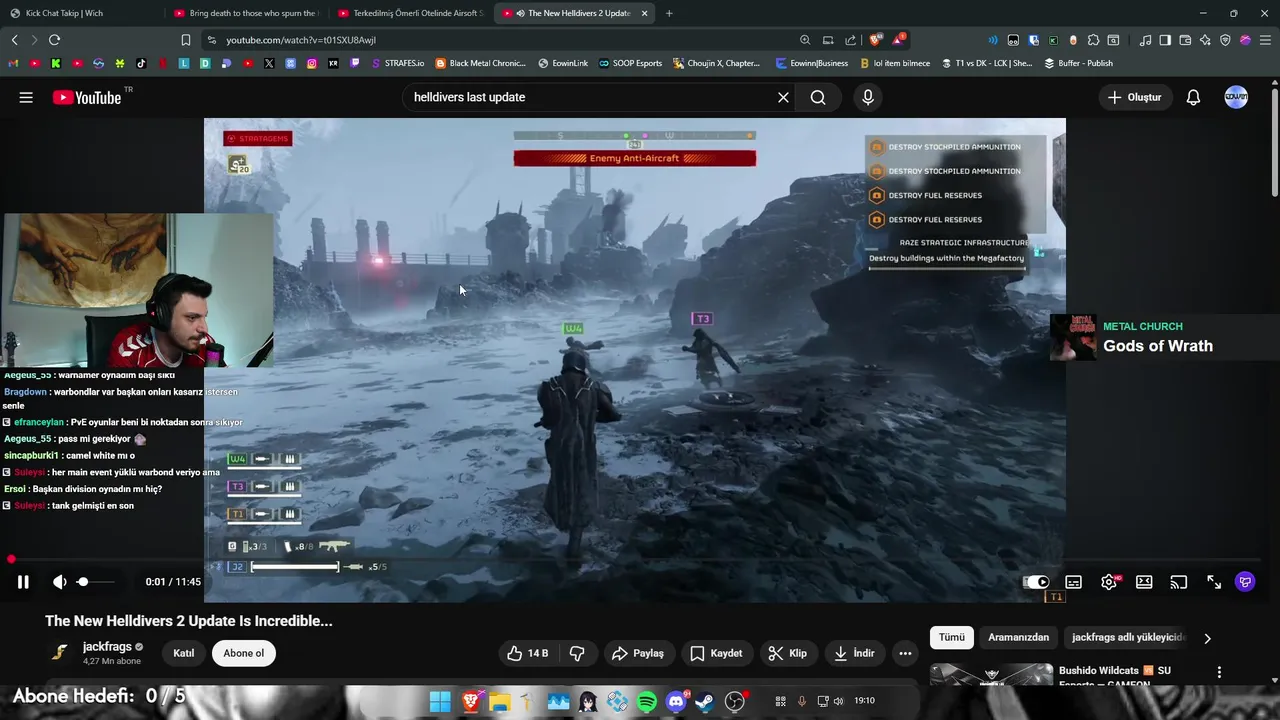Open the browser zoom magnifier icon
1280x720 pixels.
pos(805,40)
